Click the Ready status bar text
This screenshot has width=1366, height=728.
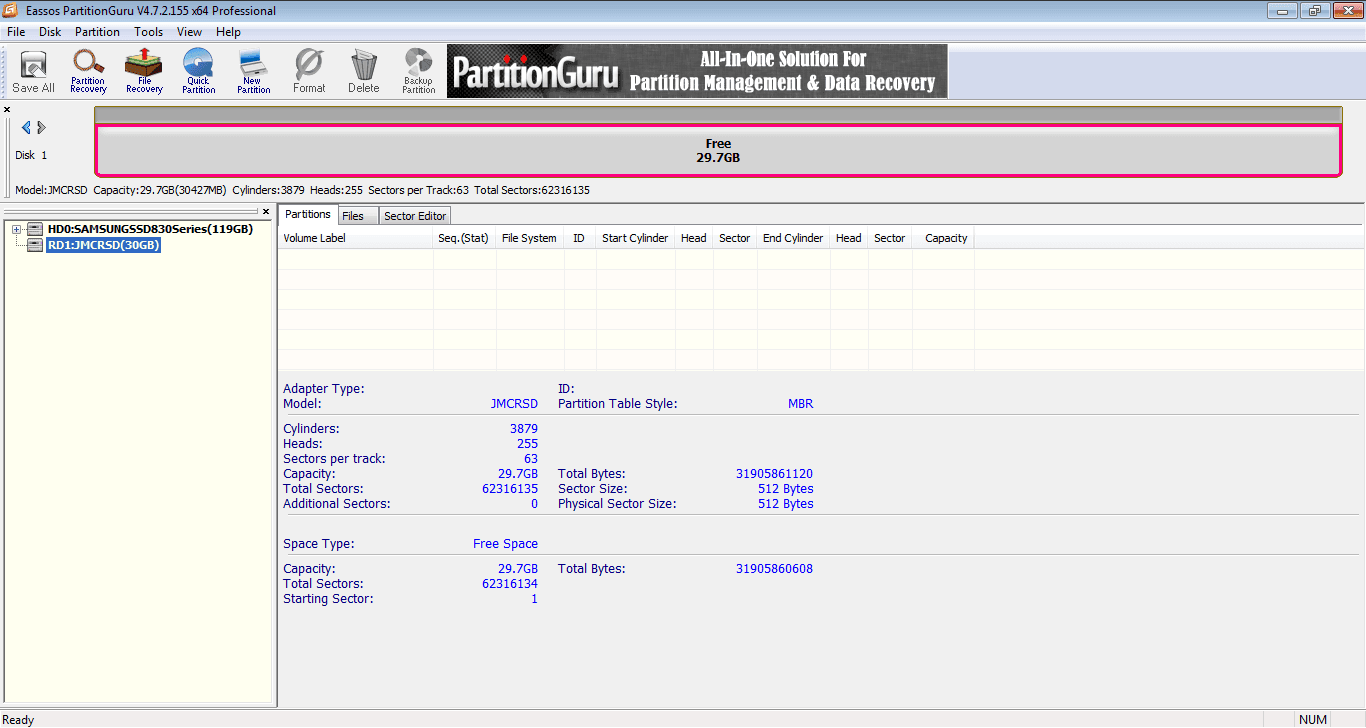pos(19,720)
